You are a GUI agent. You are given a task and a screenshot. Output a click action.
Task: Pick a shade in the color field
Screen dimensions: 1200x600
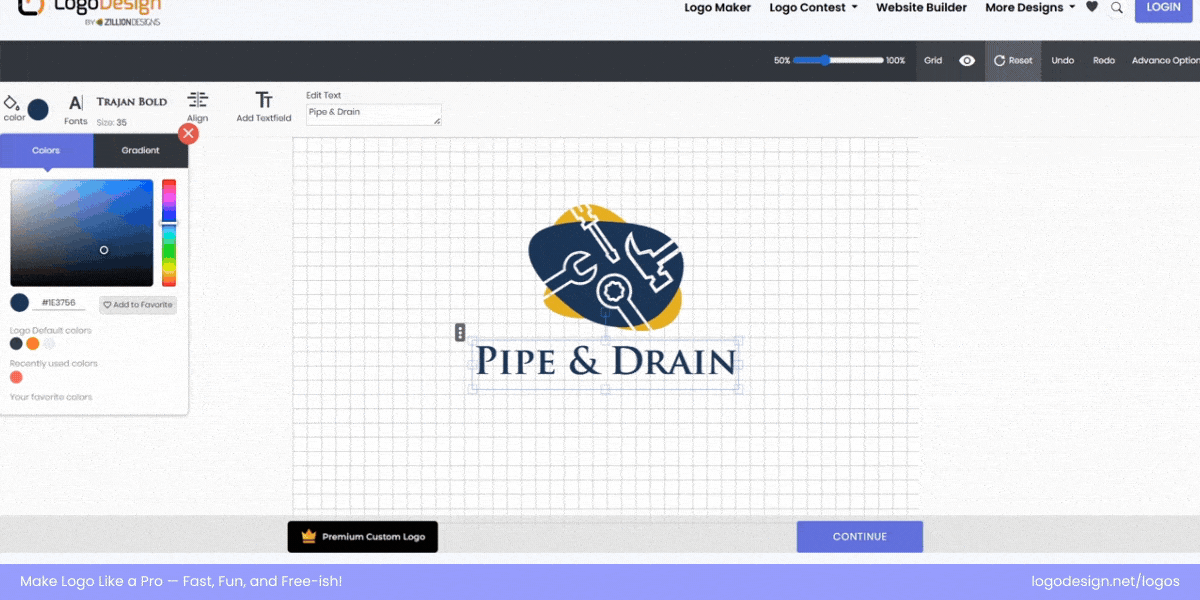(82, 233)
